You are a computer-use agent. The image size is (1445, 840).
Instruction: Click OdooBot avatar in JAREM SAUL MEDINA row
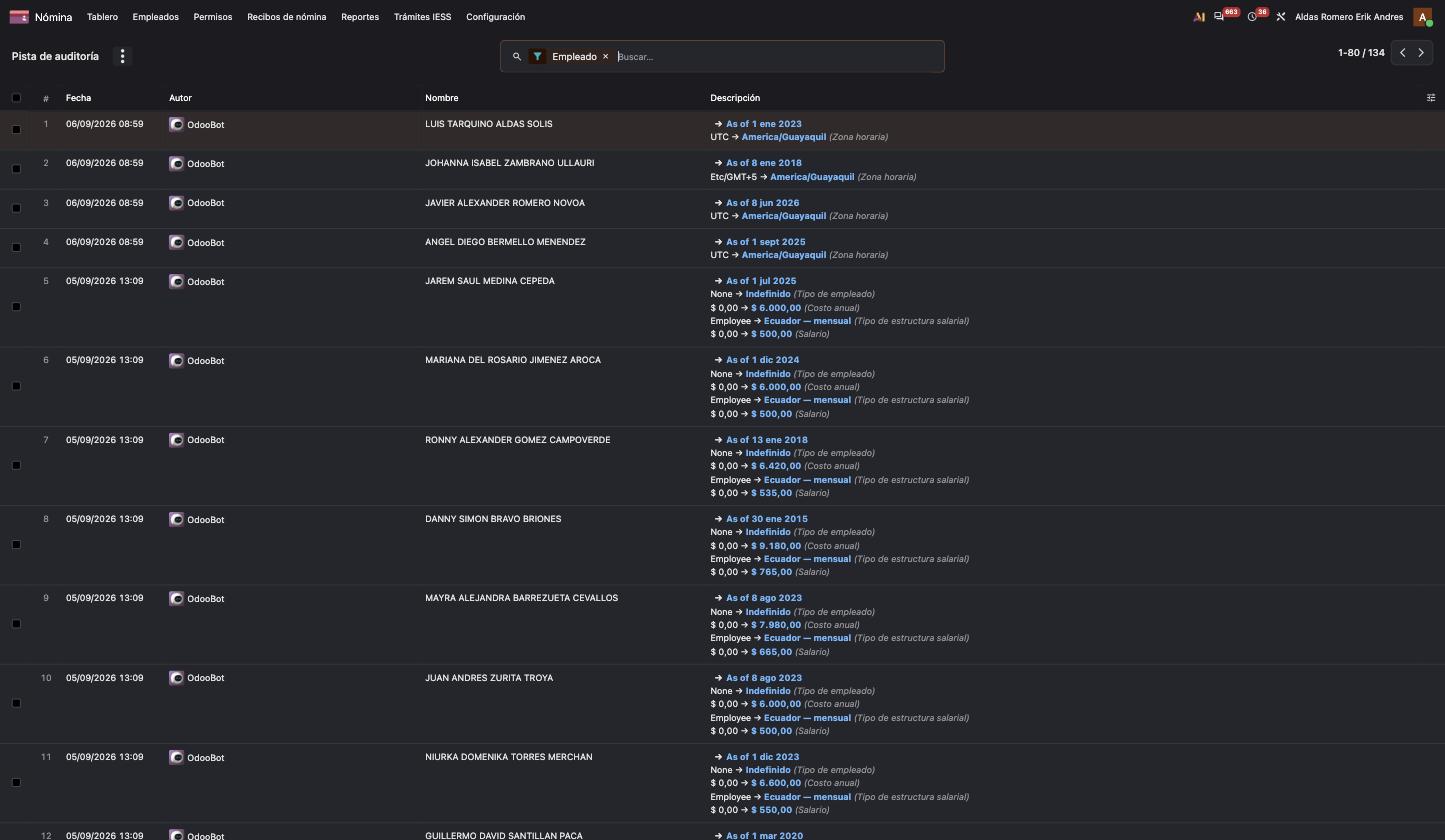[176, 281]
